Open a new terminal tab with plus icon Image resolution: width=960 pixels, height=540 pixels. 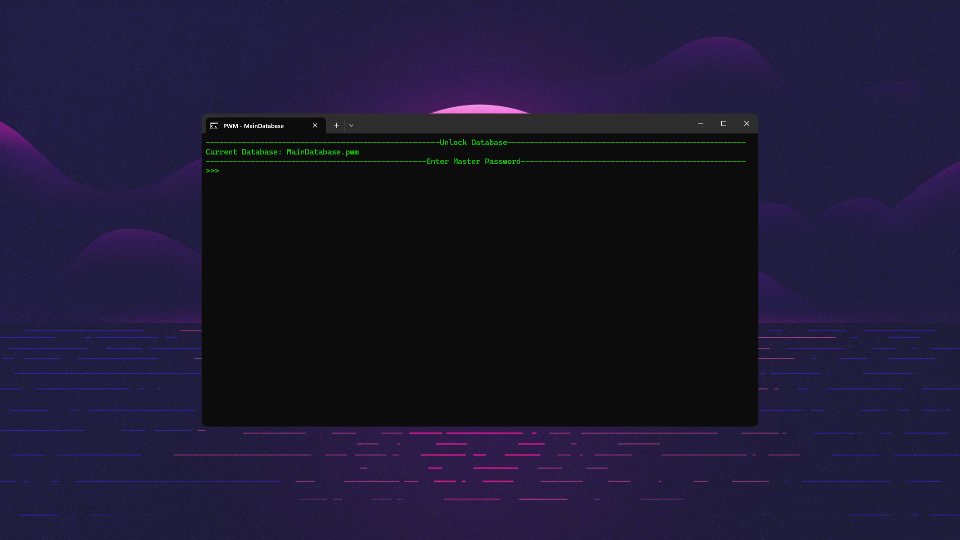pyautogui.click(x=336, y=125)
